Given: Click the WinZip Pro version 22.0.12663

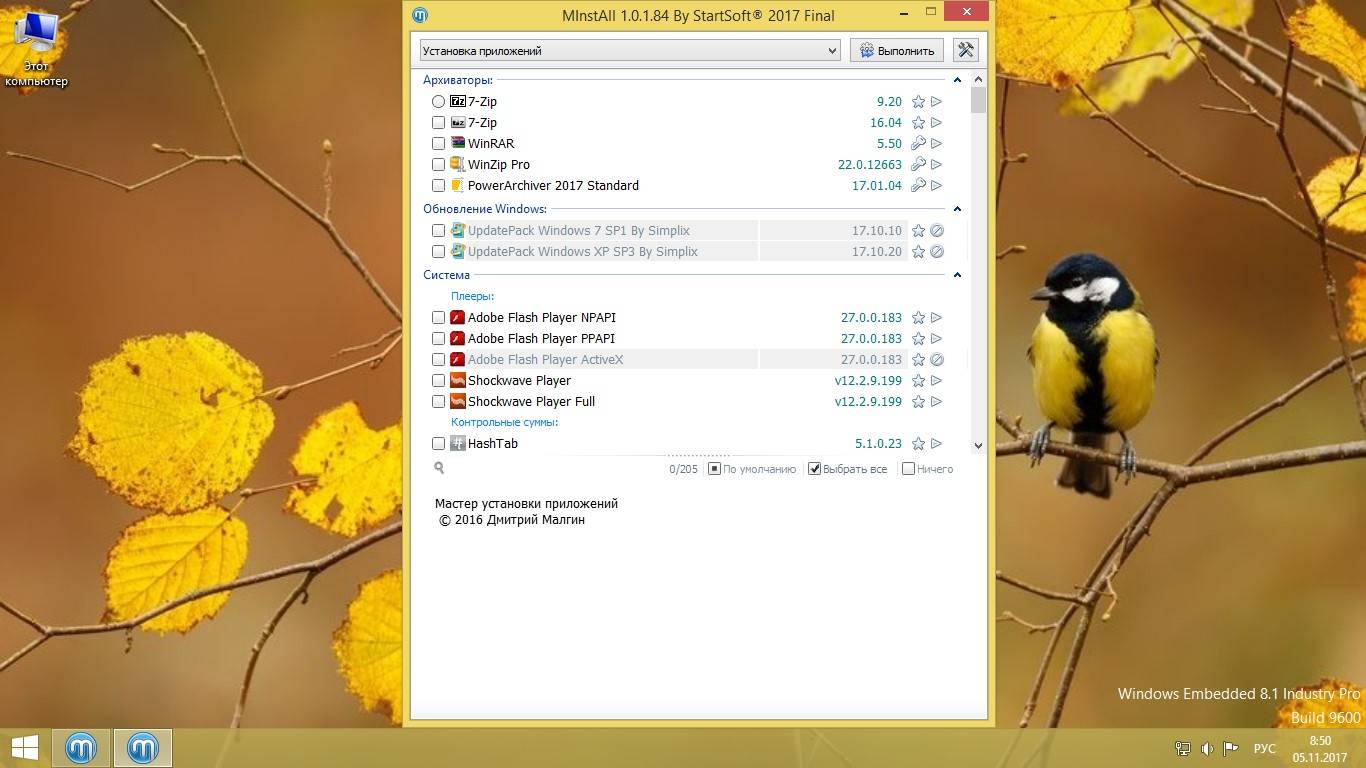Looking at the screenshot, I should (x=870, y=165).
